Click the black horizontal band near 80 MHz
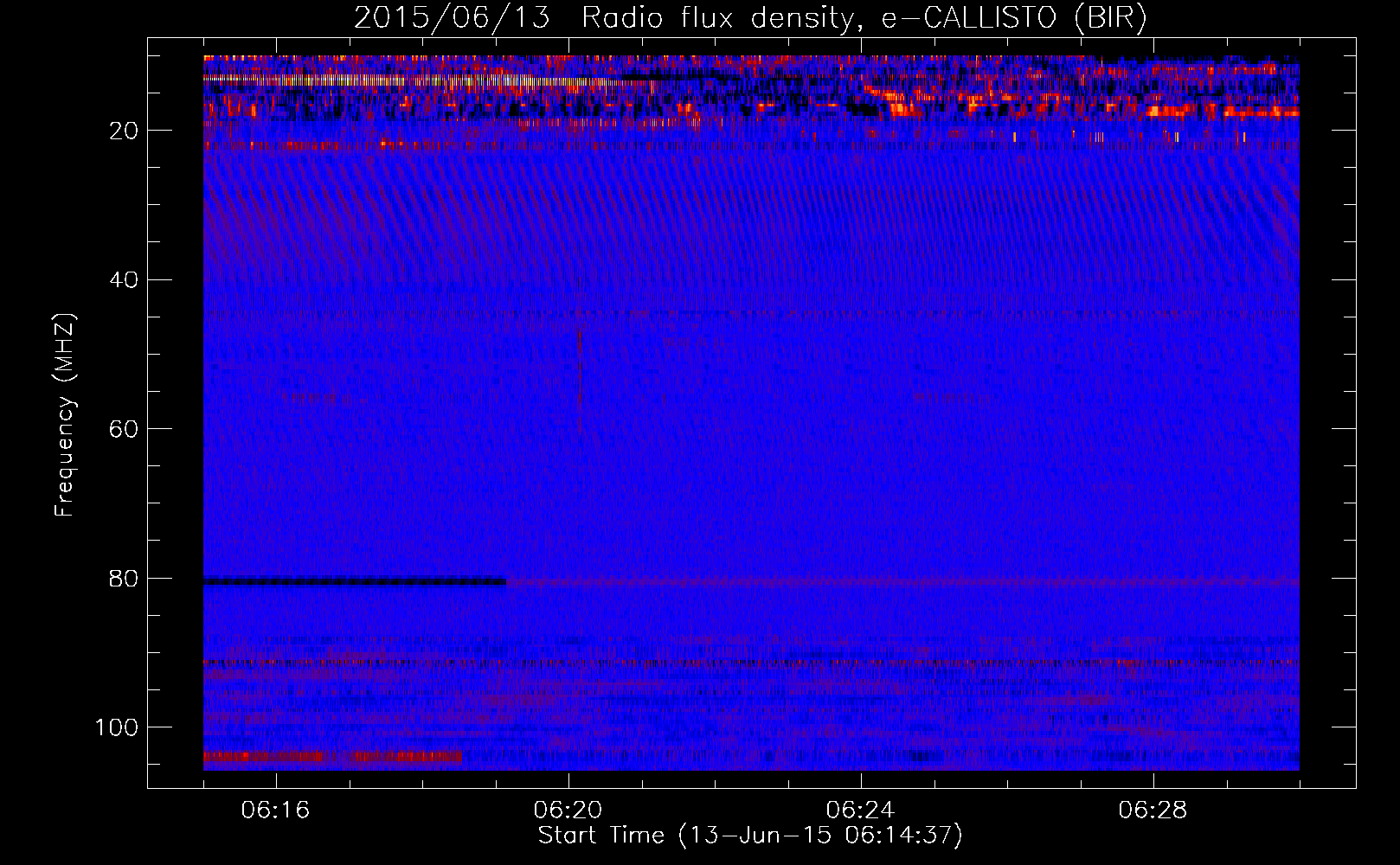The image size is (1400, 865). click(x=355, y=582)
